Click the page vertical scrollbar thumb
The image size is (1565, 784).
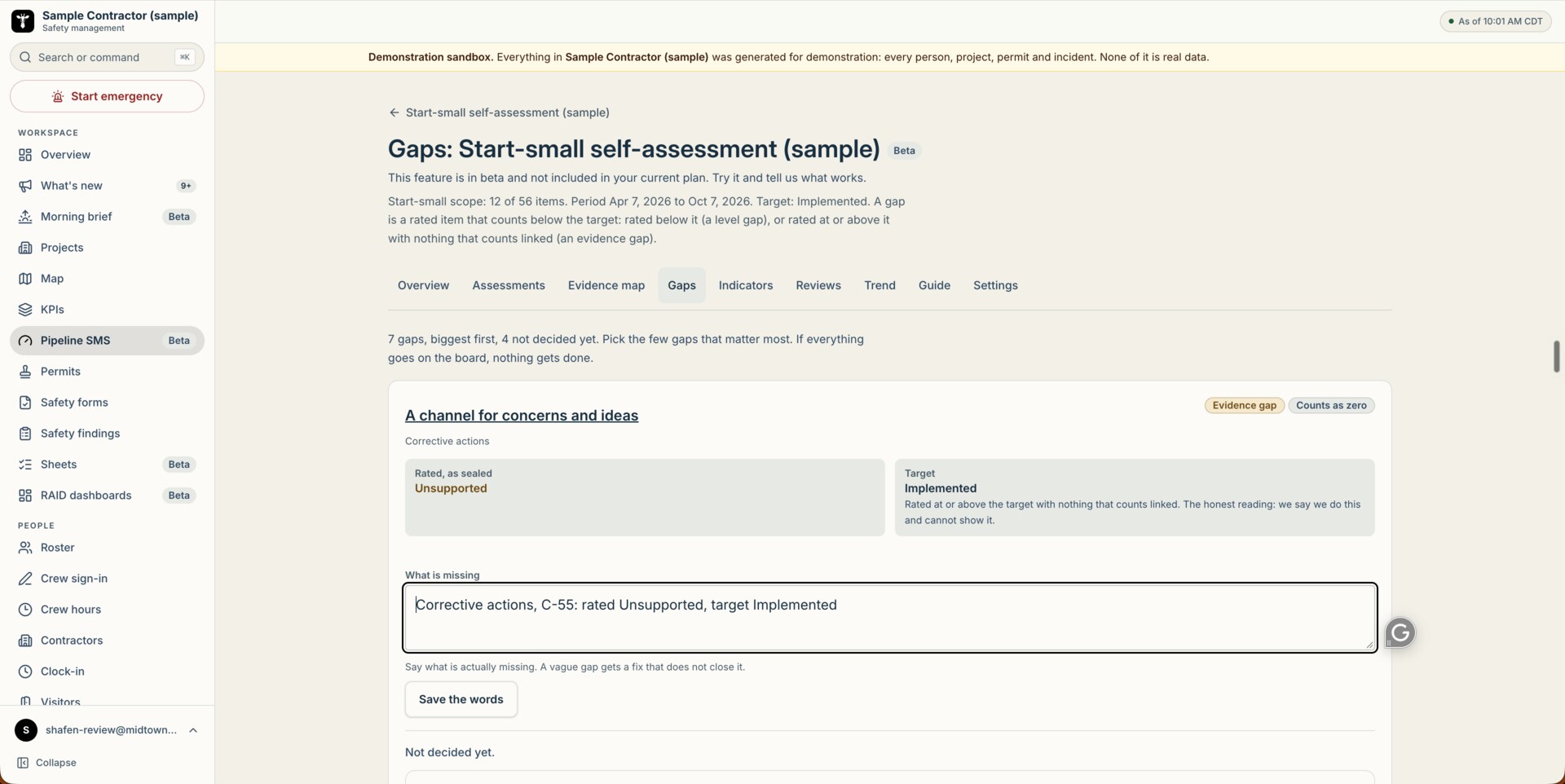(x=1557, y=357)
